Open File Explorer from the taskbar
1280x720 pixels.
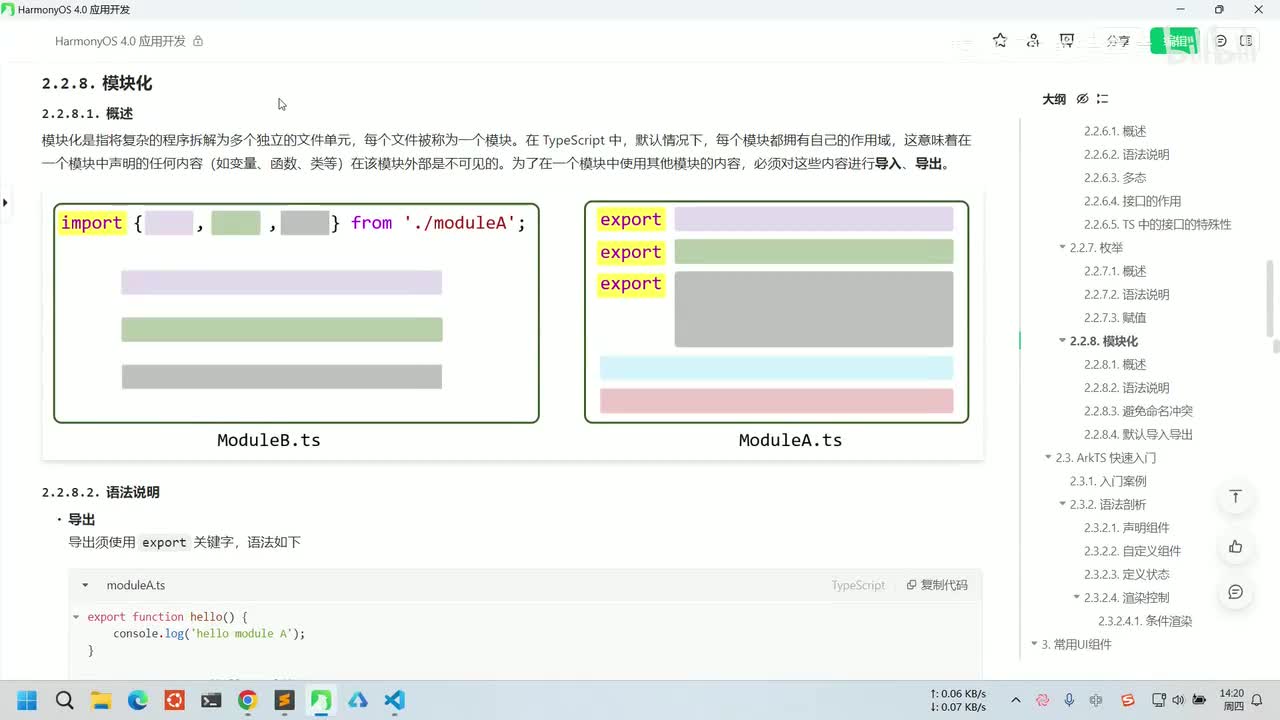click(101, 700)
